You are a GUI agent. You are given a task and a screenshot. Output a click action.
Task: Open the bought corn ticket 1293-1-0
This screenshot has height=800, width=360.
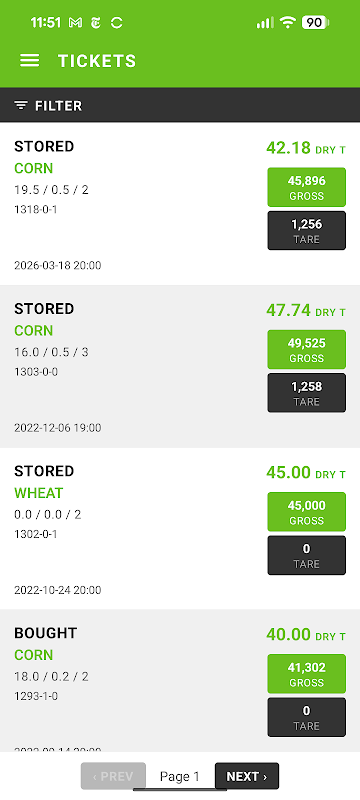[180, 681]
